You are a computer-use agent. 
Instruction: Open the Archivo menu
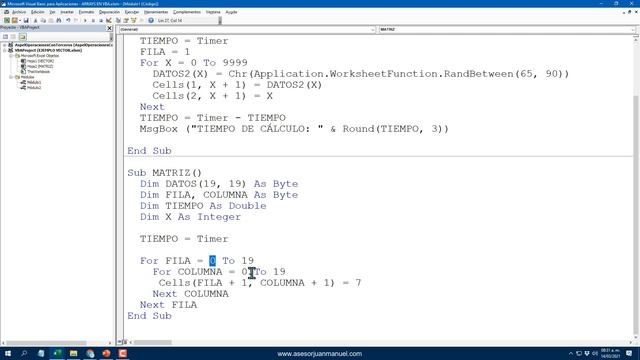point(19,12)
